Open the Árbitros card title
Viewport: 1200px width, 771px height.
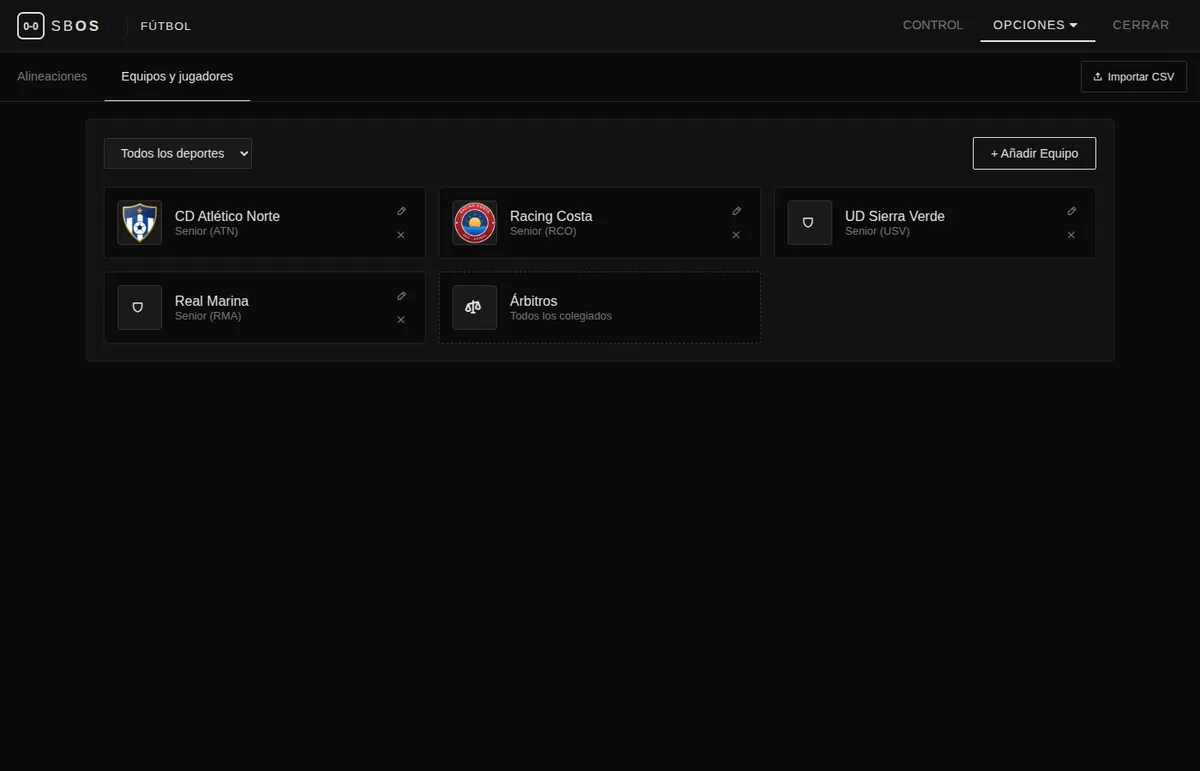pos(534,301)
